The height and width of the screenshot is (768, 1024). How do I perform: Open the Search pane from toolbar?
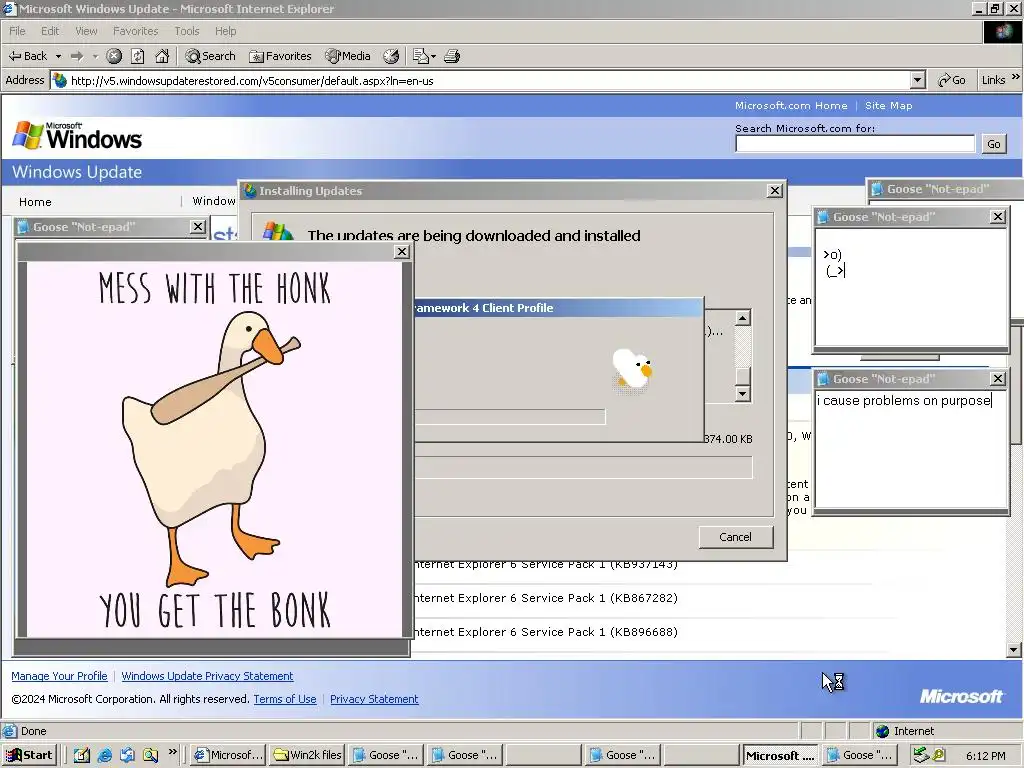pyautogui.click(x=210, y=56)
